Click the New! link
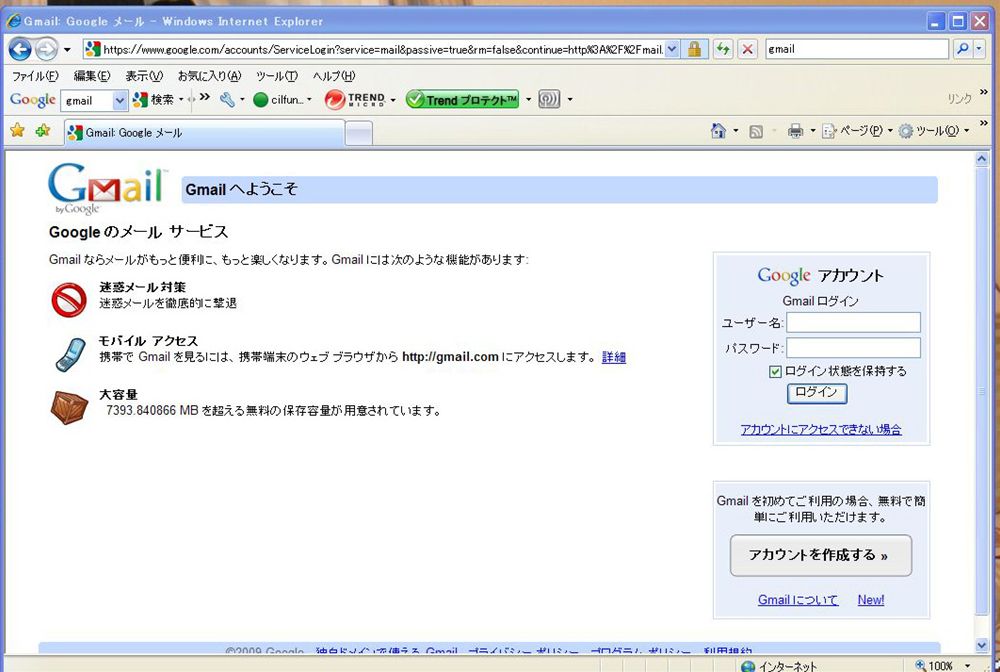This screenshot has width=1000, height=672. pos(871,599)
